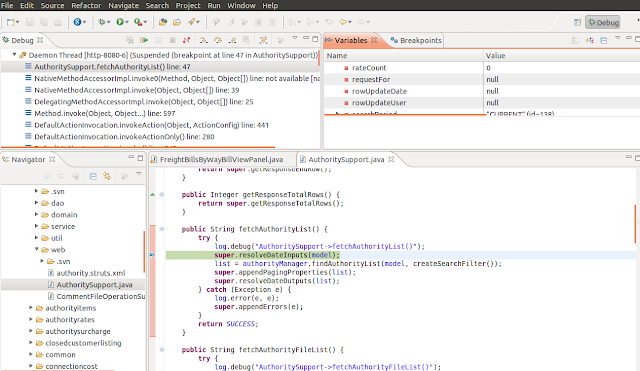Click the Search flashlight icon in toolbar

191,22
